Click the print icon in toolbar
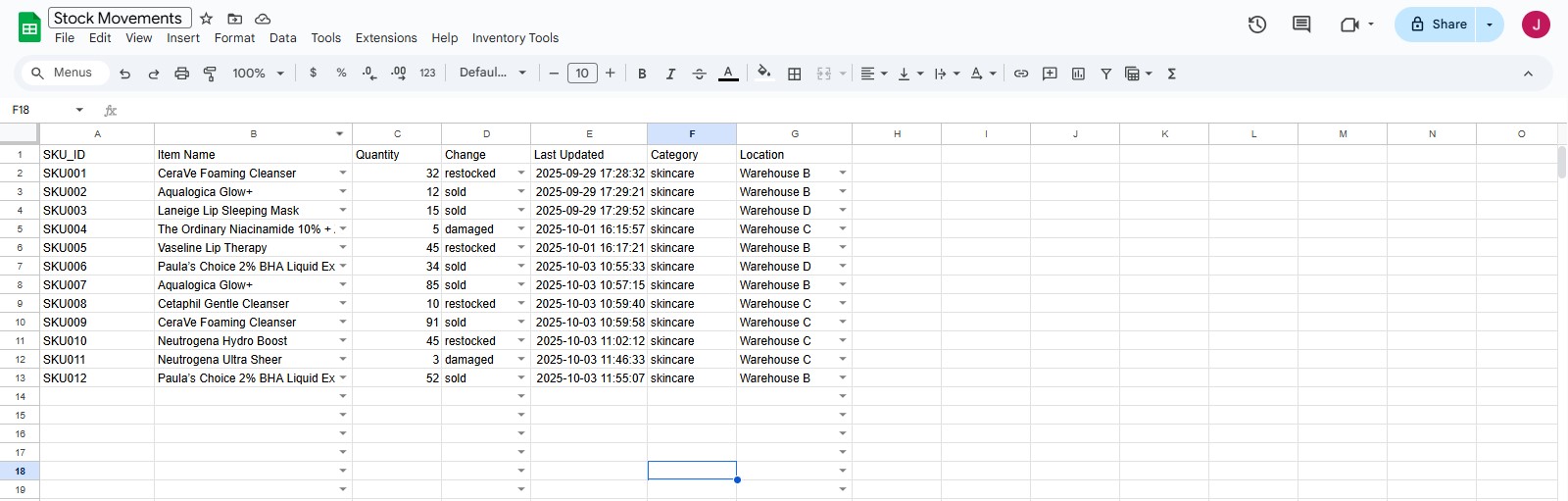Screen dimensions: 1568x501 (x=181, y=74)
